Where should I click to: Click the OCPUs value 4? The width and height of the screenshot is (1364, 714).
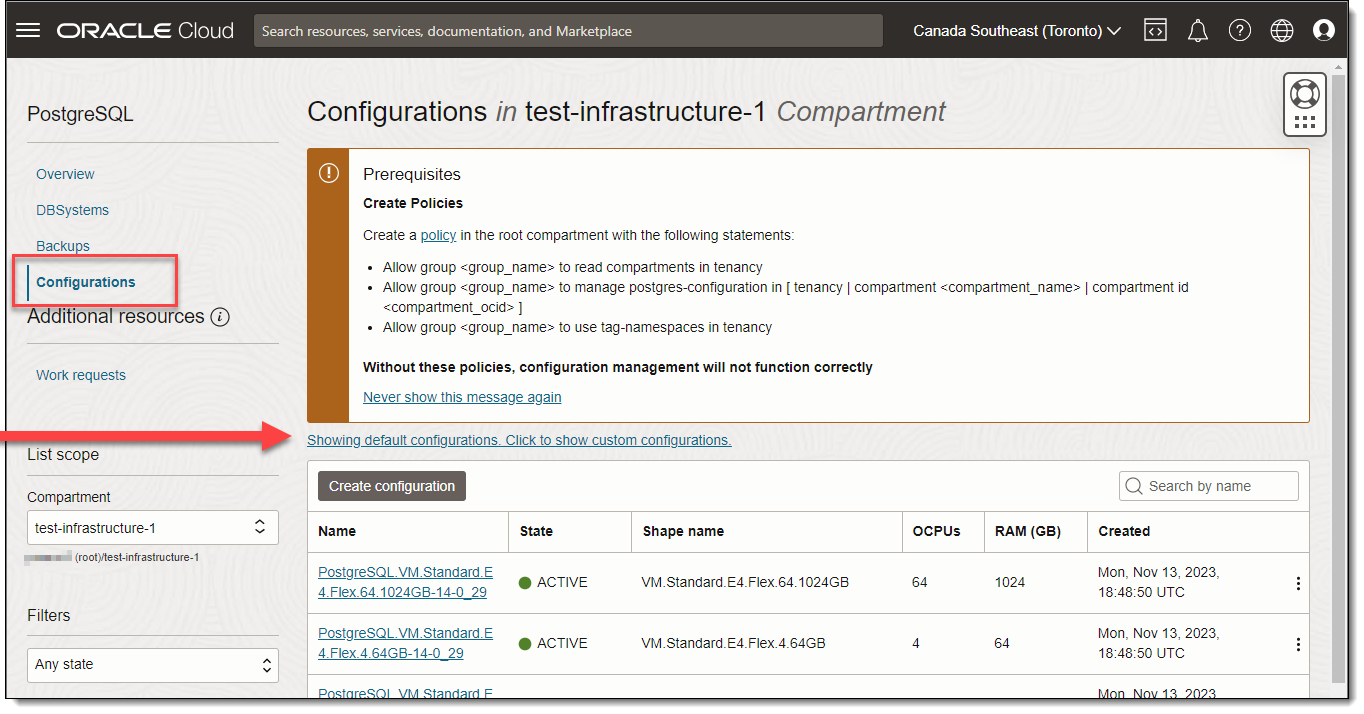click(x=916, y=643)
